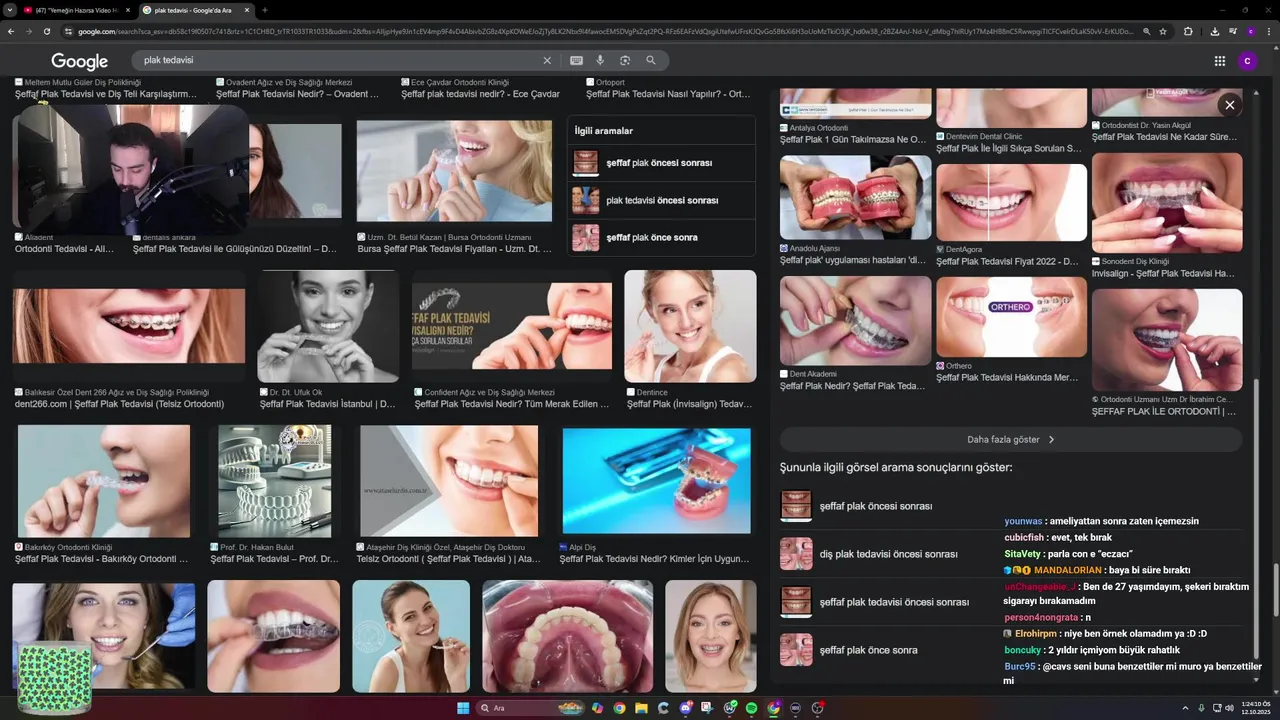Open Discord from the taskbar
1280x720 pixels.
coord(686,708)
